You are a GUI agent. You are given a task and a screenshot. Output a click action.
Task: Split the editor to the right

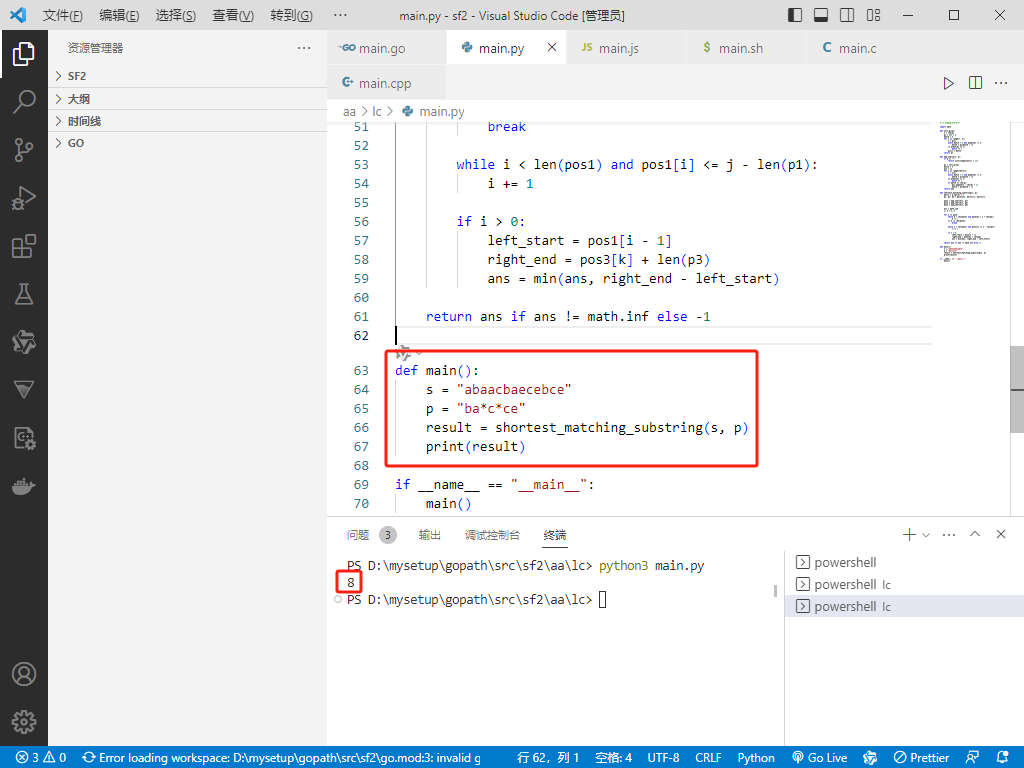[975, 83]
